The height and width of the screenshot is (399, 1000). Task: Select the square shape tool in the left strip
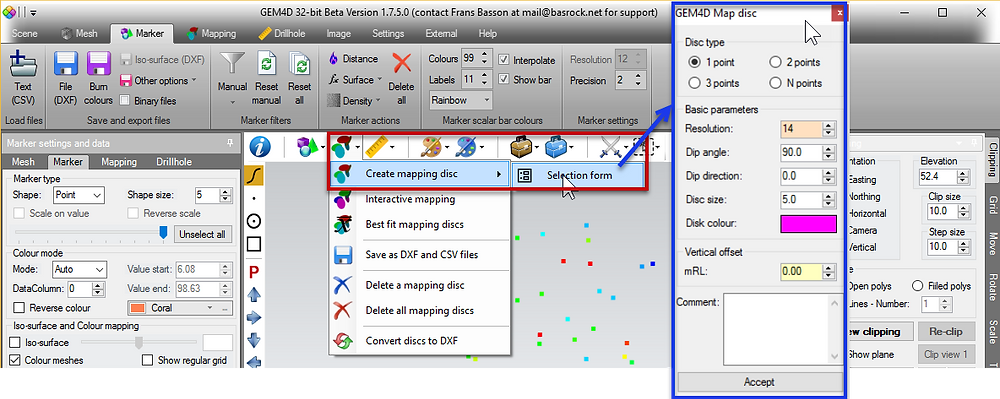click(253, 243)
